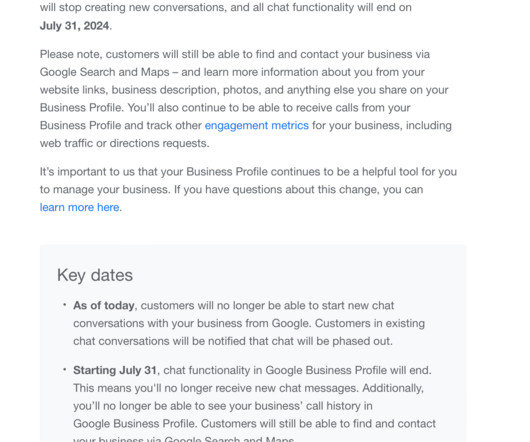Click the bullet dot before "As of today"
The image size is (530, 442).
[65, 305]
